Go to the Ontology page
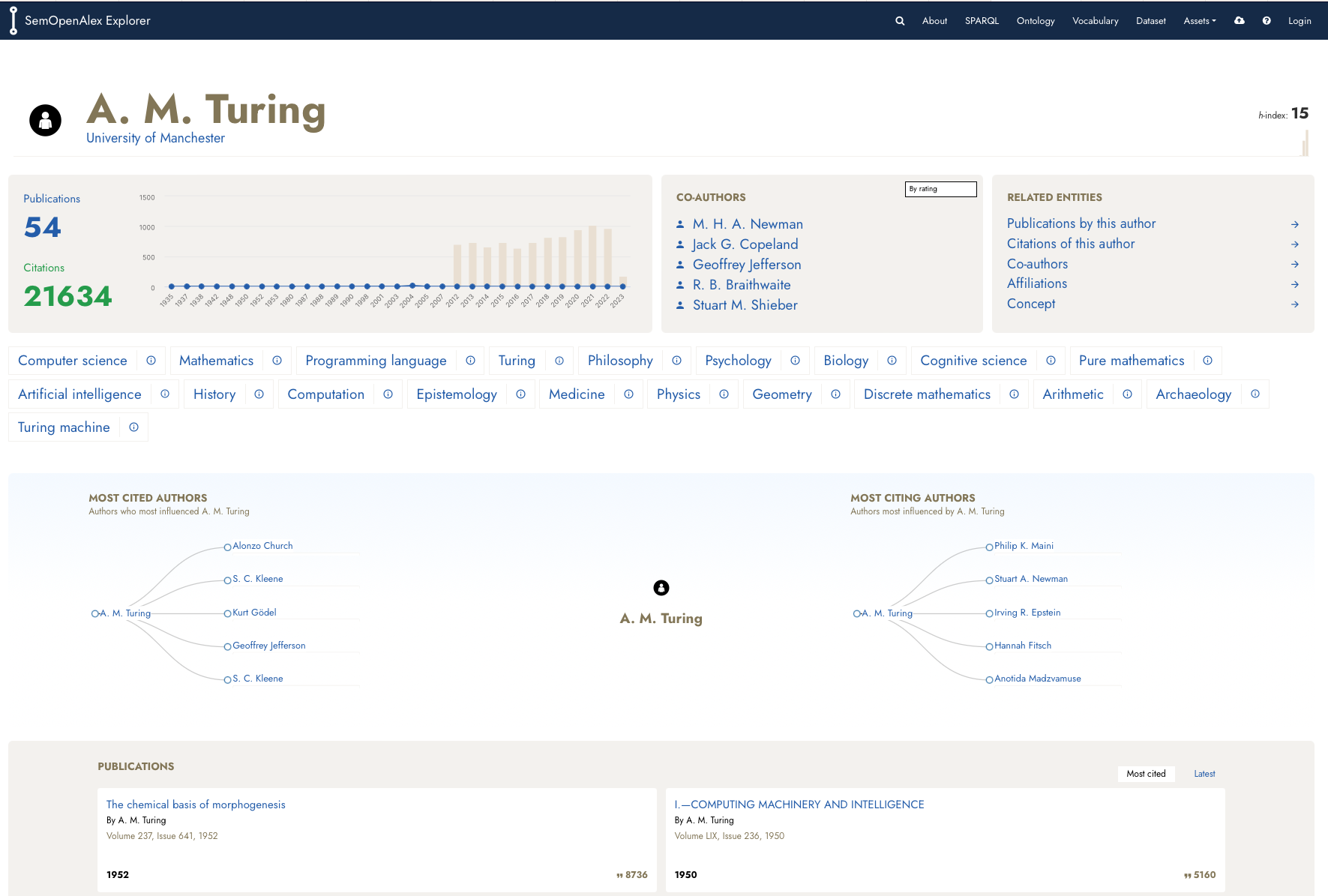Viewport: 1328px width, 896px height. pyautogui.click(x=1035, y=21)
